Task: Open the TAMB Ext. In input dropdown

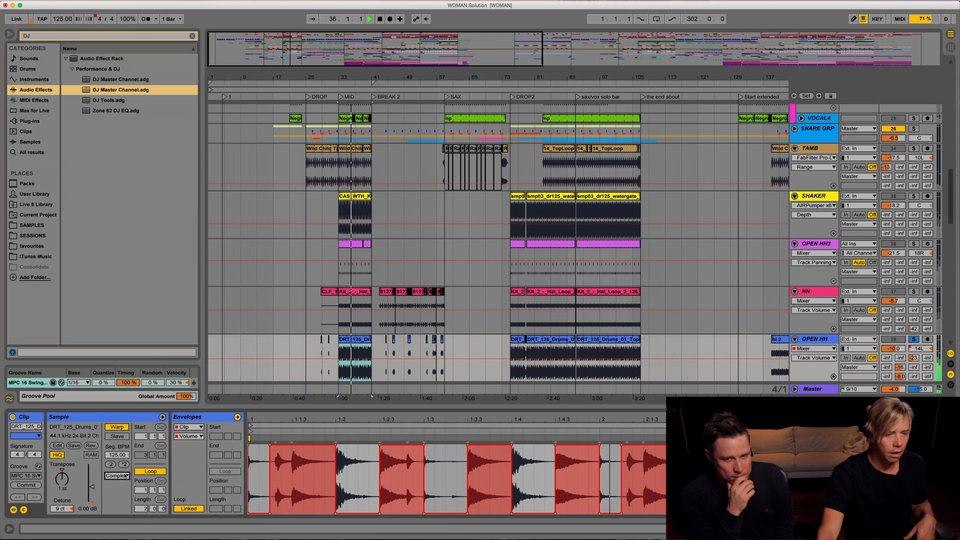Action: click(x=858, y=148)
